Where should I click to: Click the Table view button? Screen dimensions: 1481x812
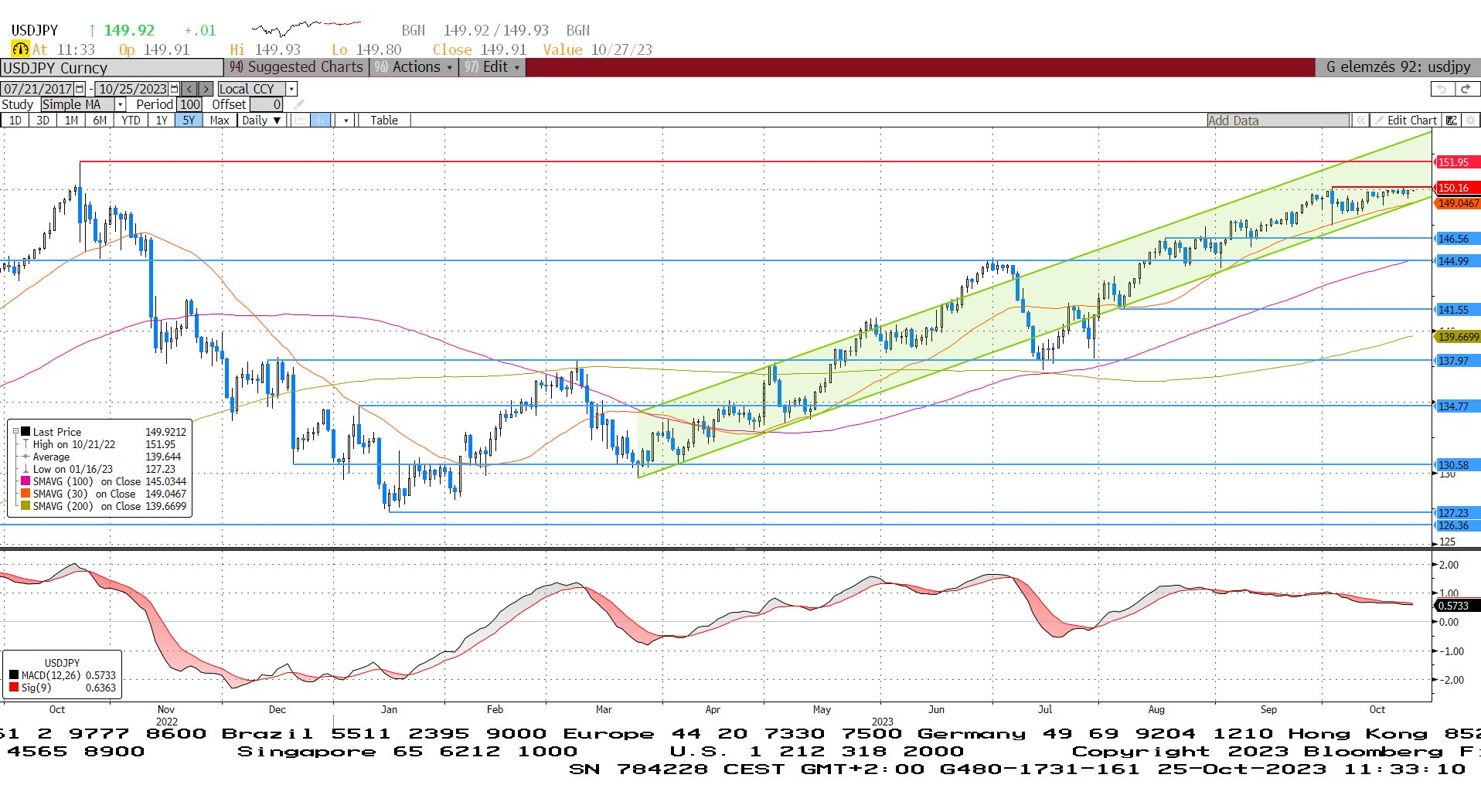383,121
